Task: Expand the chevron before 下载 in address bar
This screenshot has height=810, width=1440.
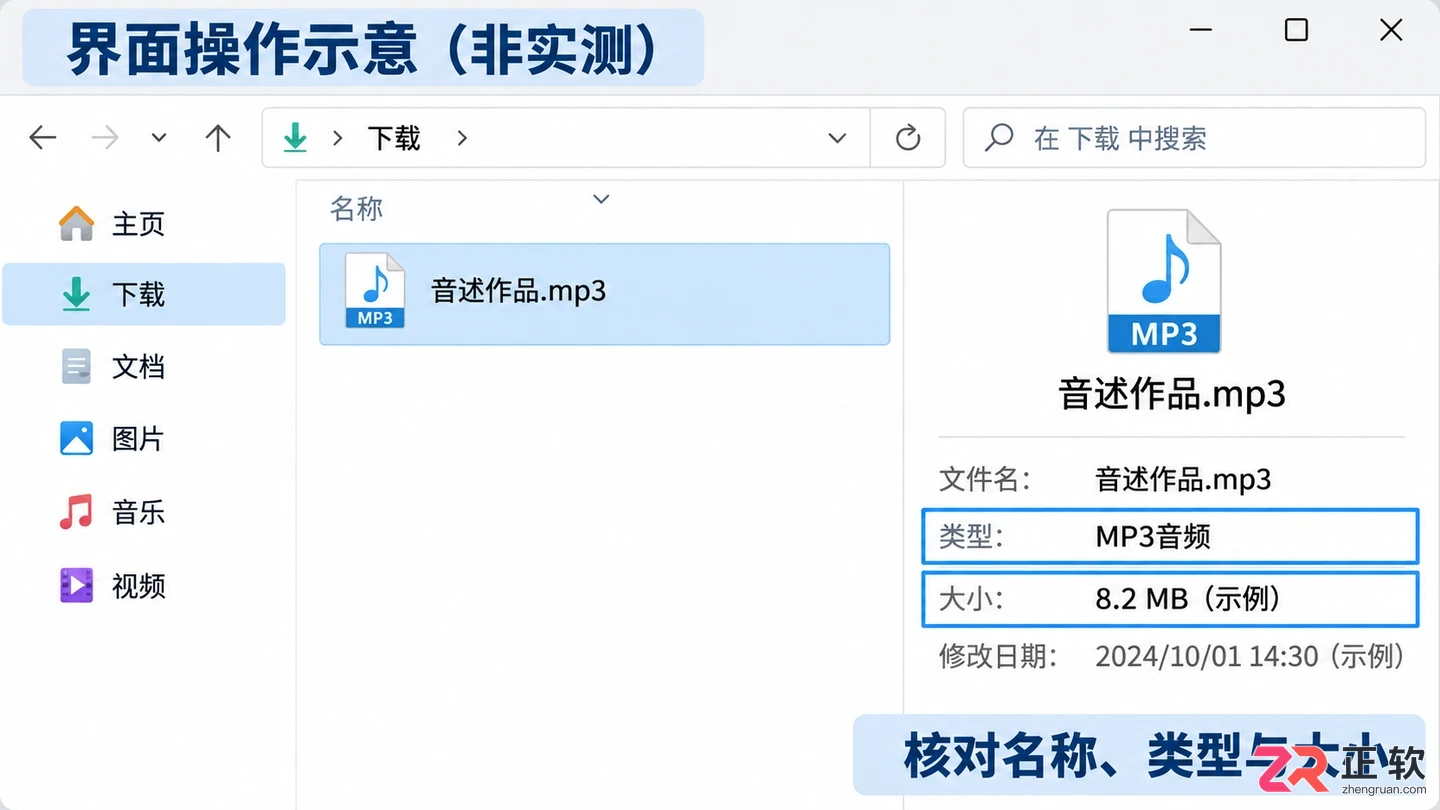Action: [x=338, y=138]
